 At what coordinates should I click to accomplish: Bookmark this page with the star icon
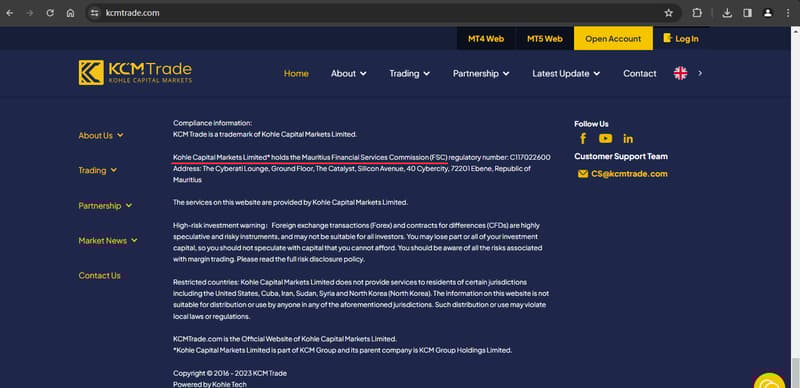[668, 13]
